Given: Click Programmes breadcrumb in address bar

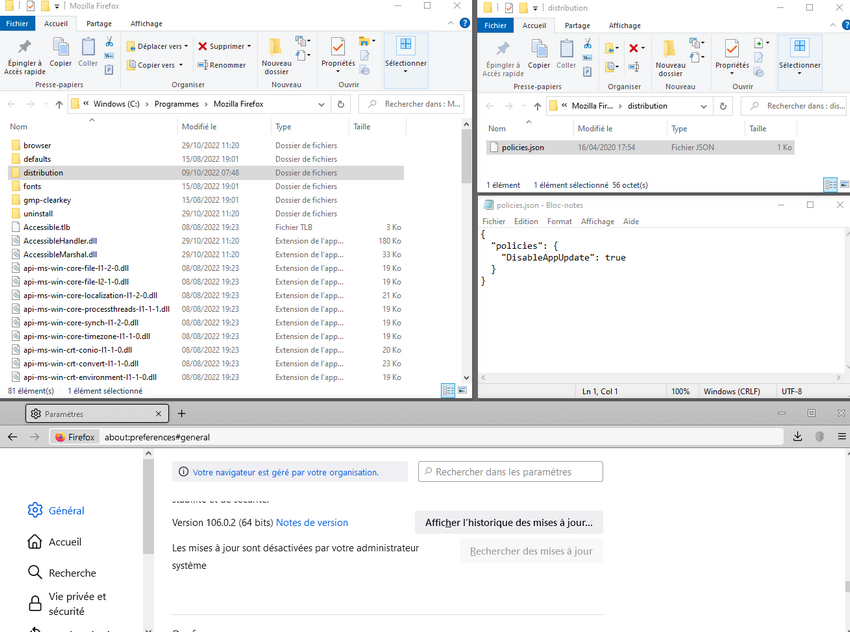Looking at the screenshot, I should 176,104.
